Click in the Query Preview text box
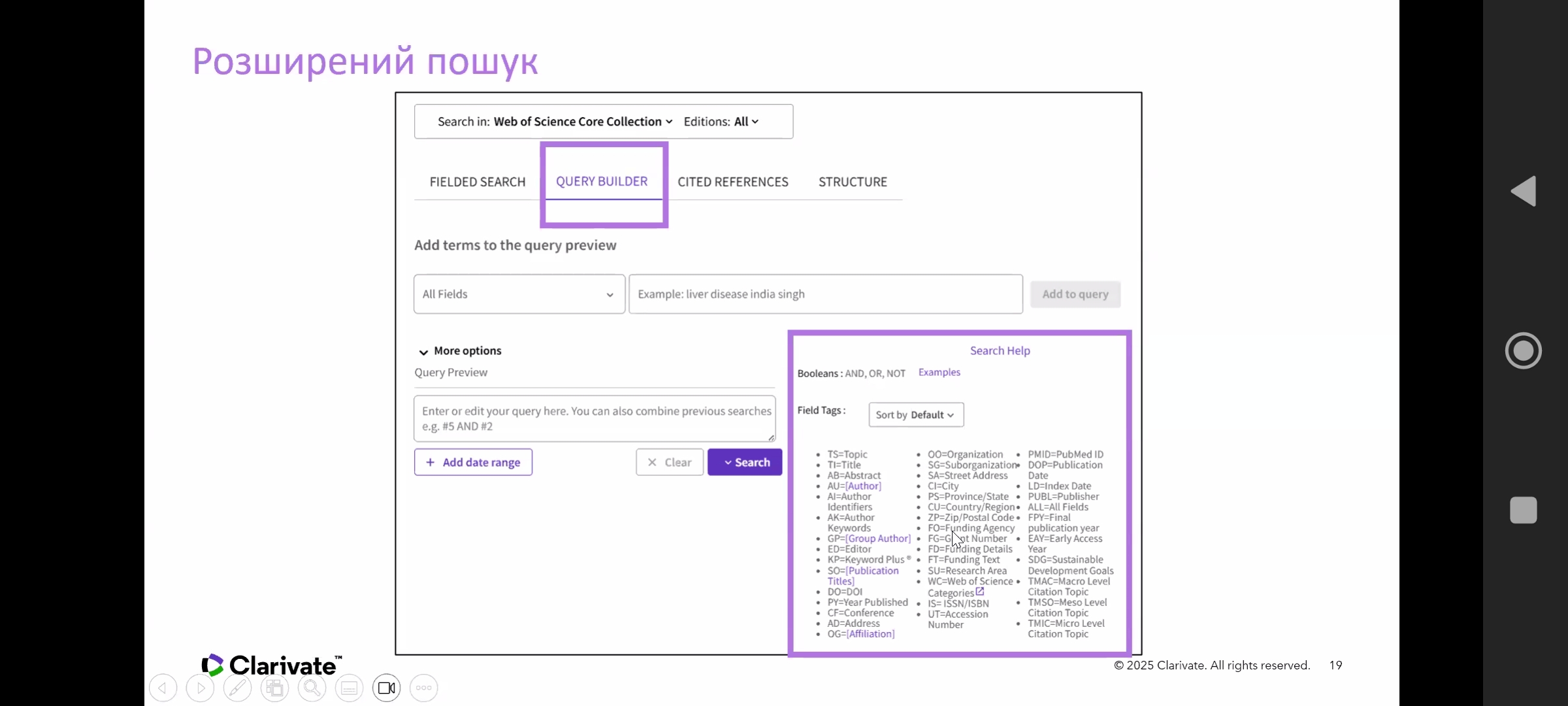Viewport: 1568px width, 706px height. click(594, 418)
